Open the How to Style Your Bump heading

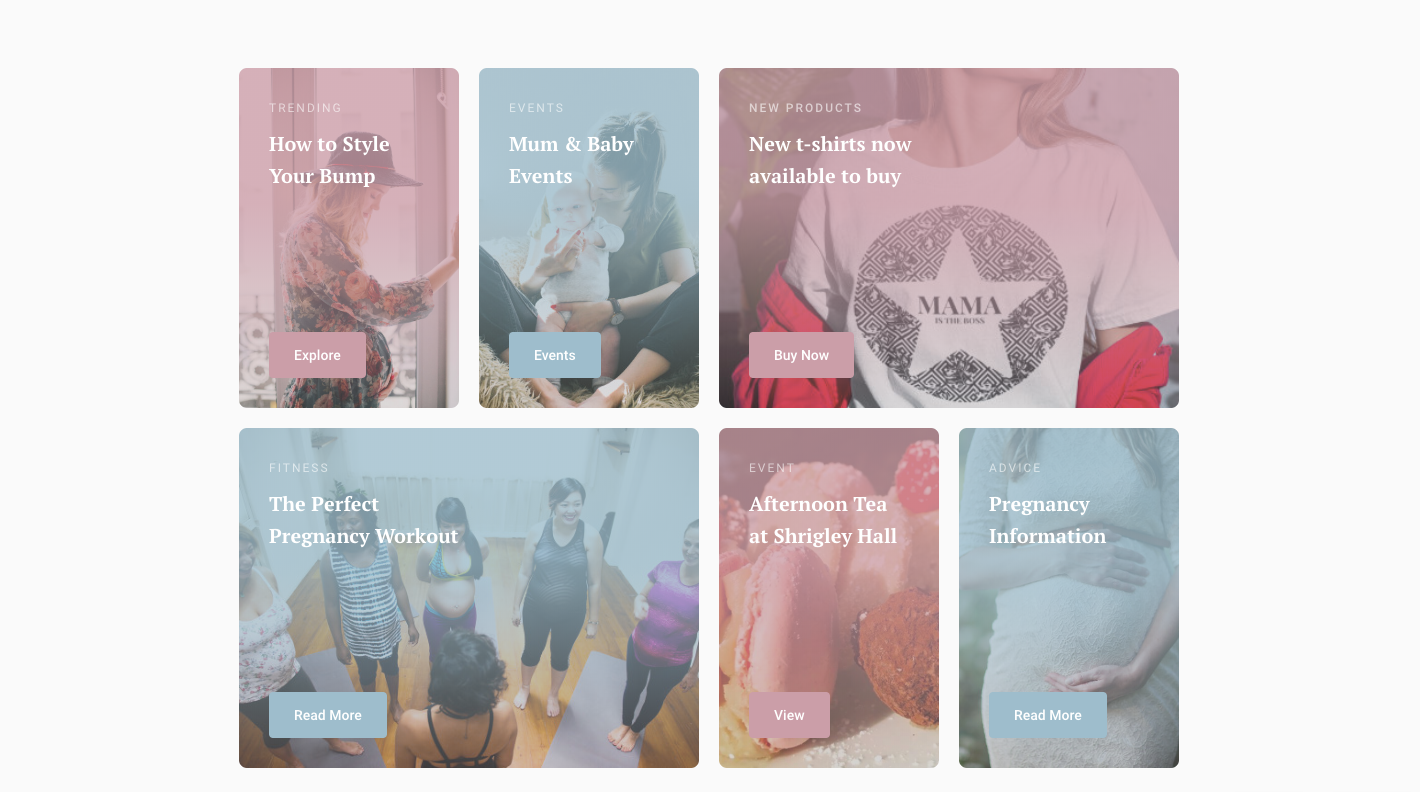pyautogui.click(x=329, y=160)
